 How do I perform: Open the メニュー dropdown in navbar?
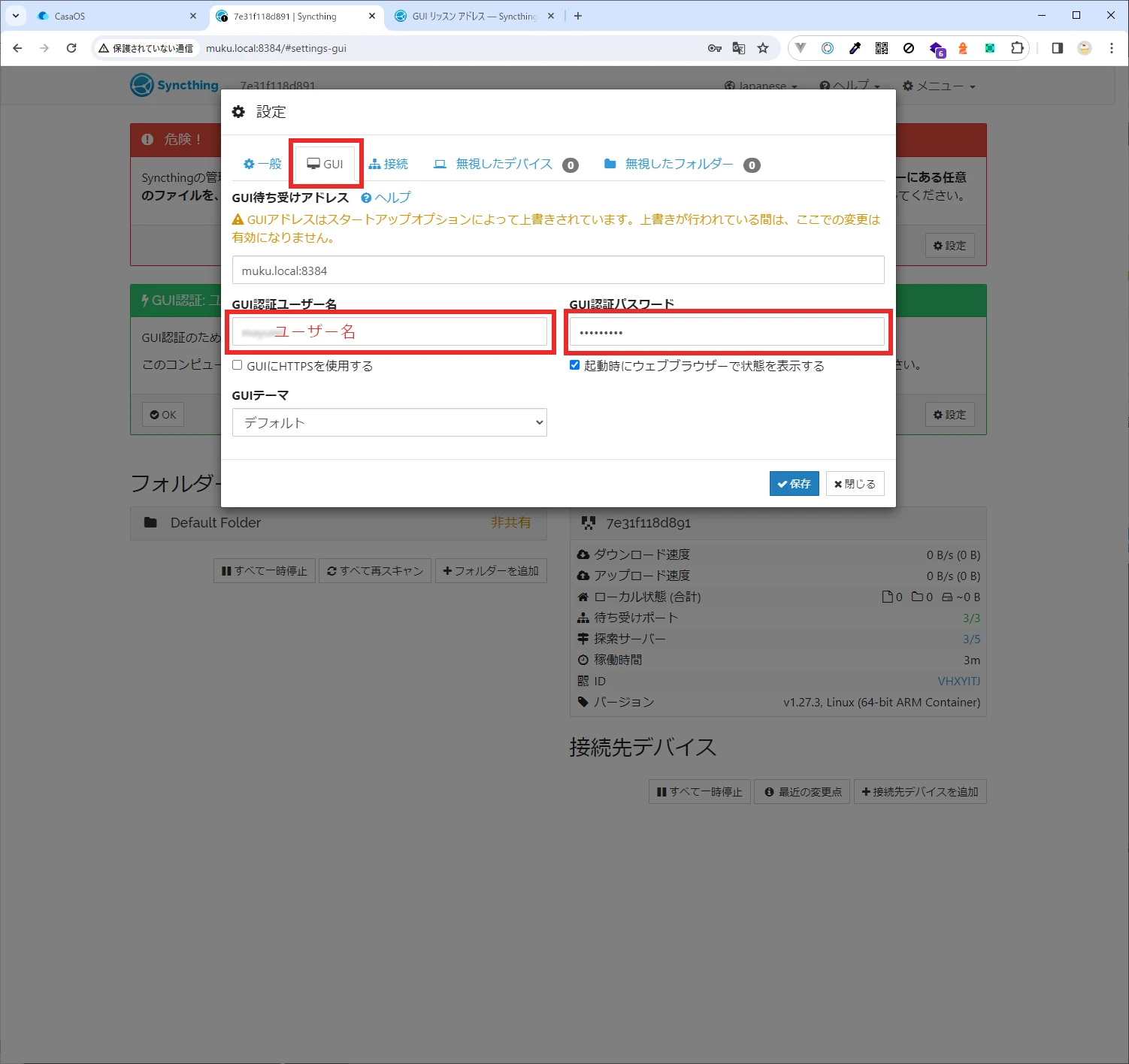click(x=939, y=86)
